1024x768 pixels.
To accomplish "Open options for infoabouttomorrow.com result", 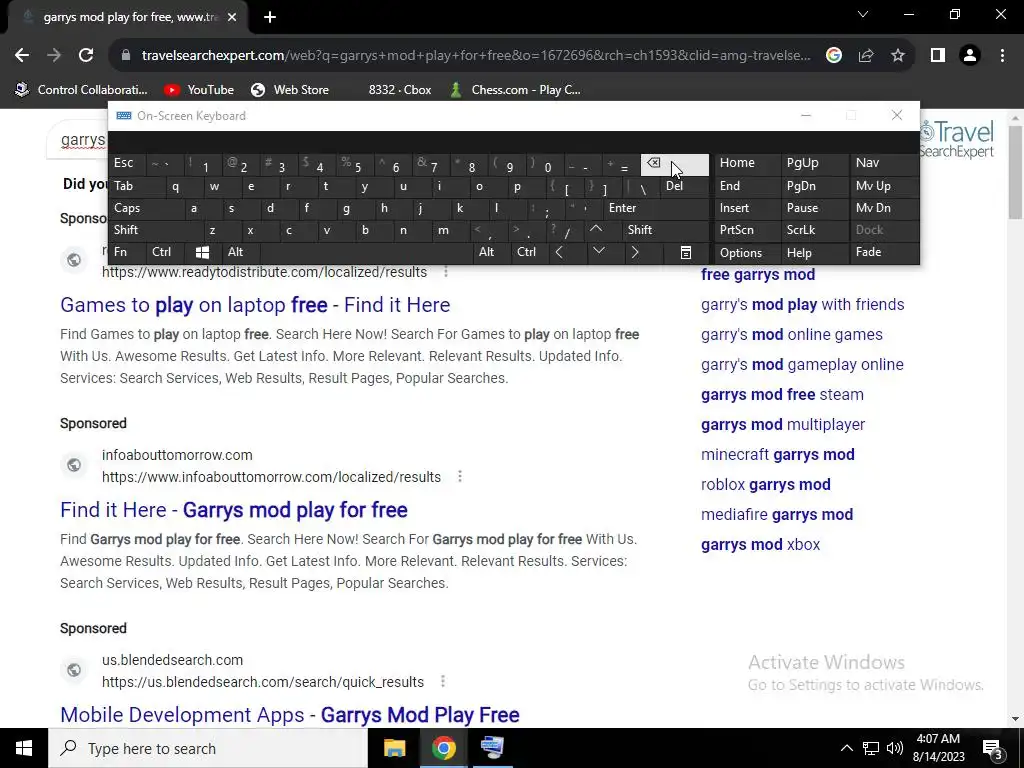I will click(x=460, y=477).
